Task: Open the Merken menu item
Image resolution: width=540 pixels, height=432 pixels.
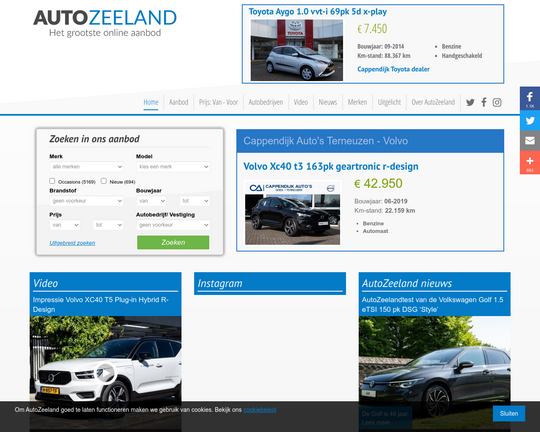Action: click(x=357, y=102)
